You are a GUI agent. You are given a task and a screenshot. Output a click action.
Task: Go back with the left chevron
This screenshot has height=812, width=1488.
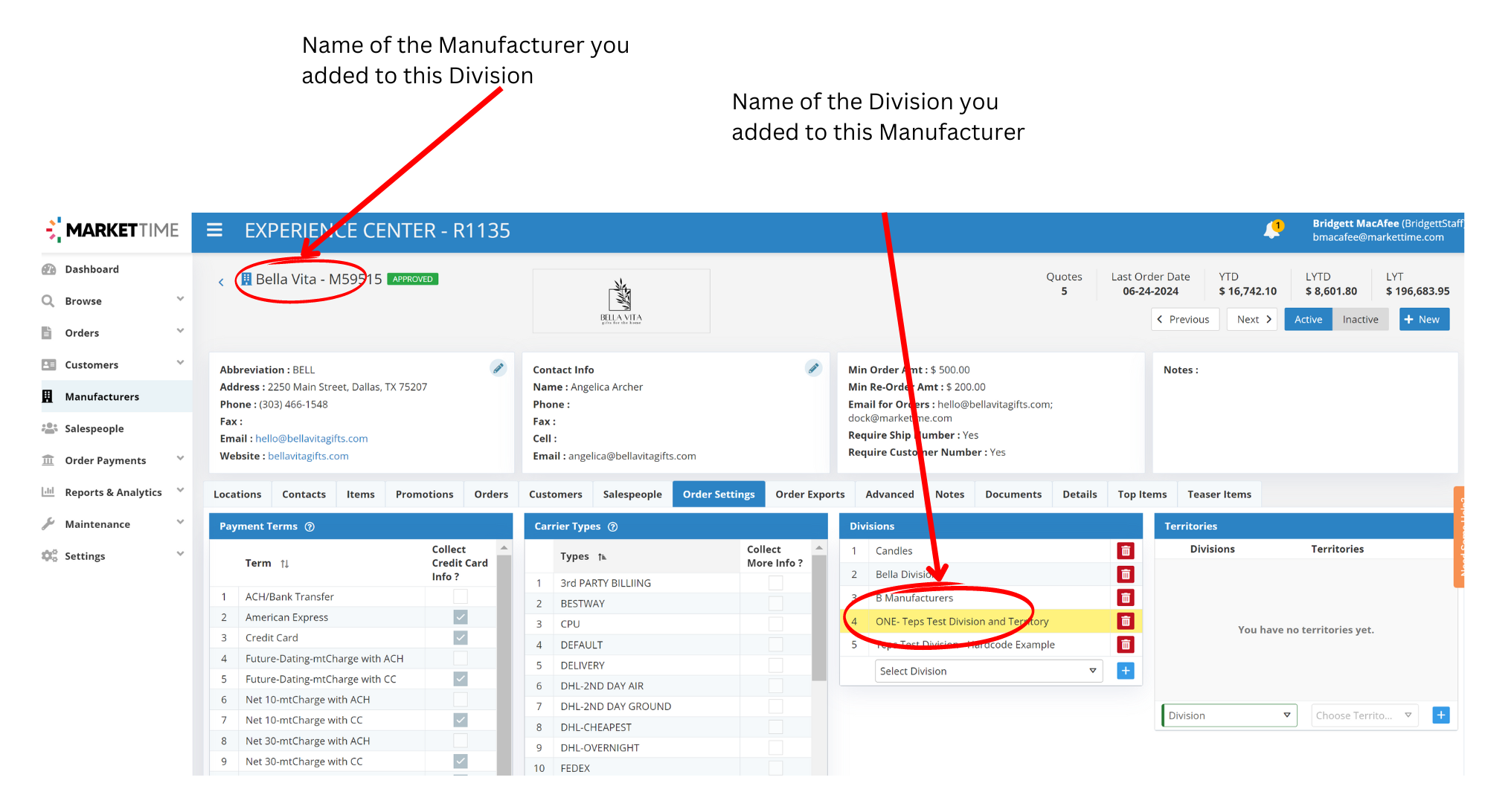[221, 283]
